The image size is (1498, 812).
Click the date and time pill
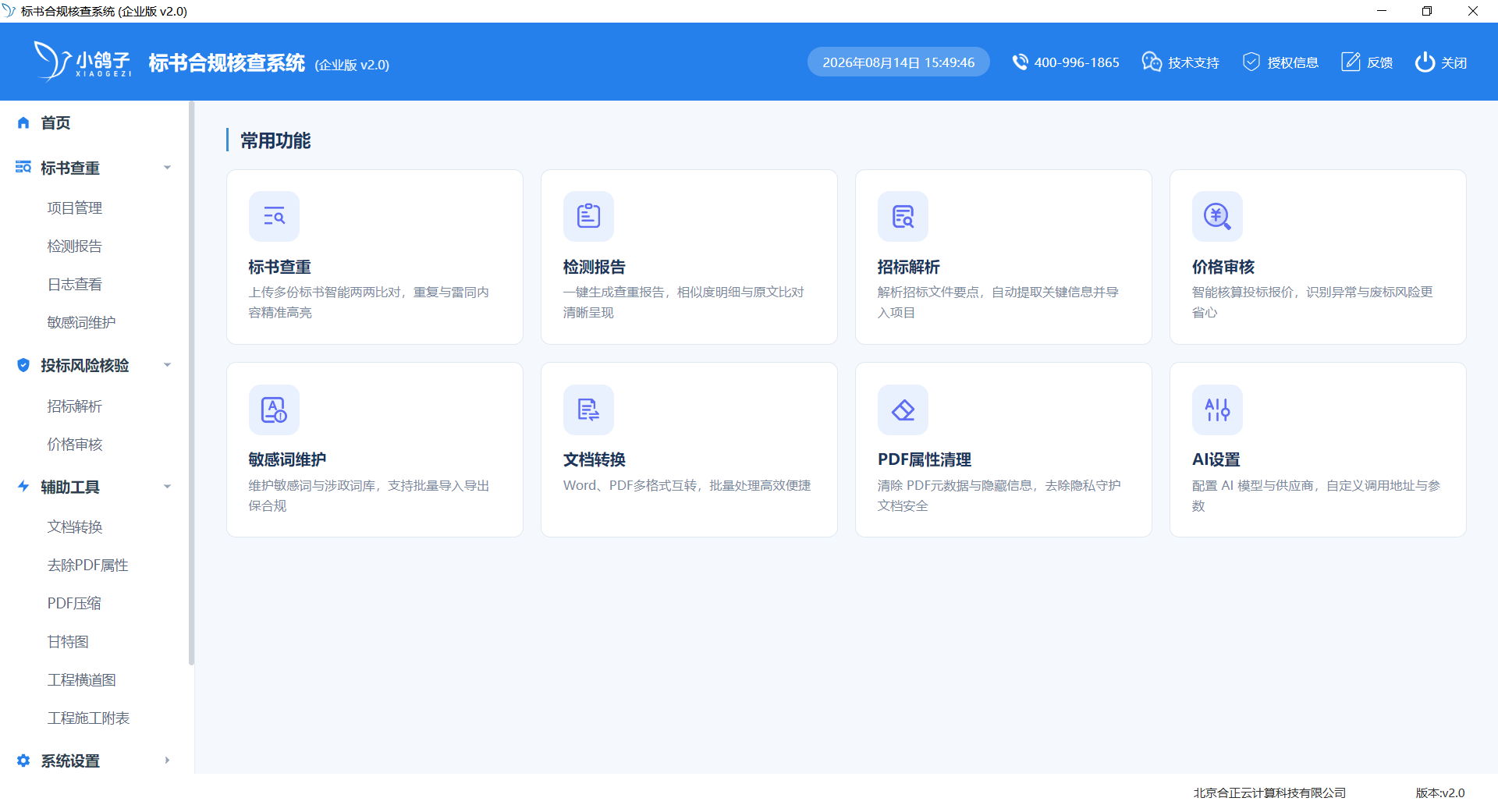[x=899, y=62]
